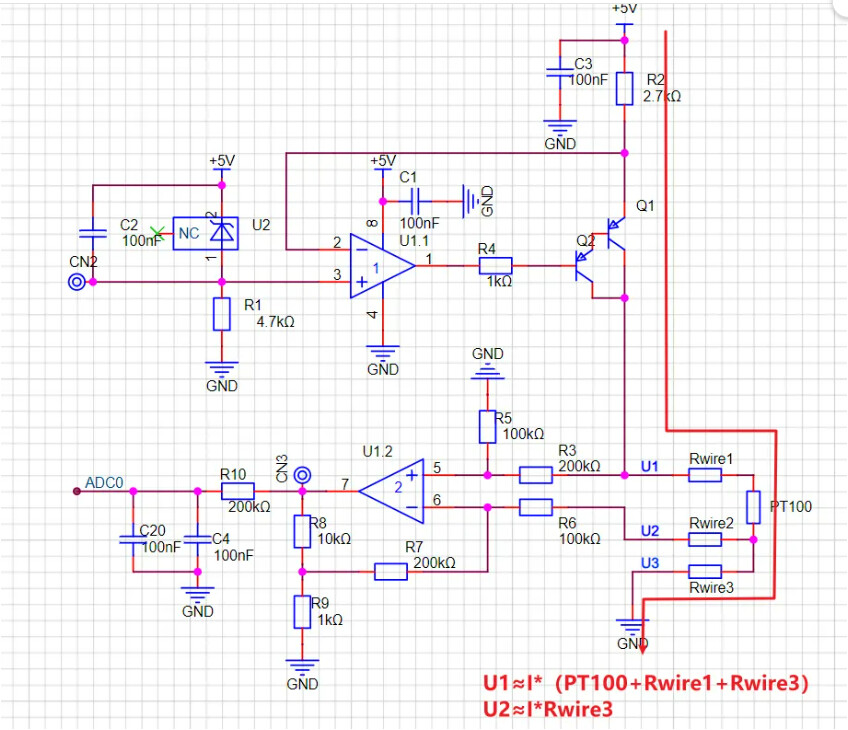Viewport: 848px width, 730px height.
Task: Select resistor R1 4.7kΩ
Action: pyautogui.click(x=221, y=314)
